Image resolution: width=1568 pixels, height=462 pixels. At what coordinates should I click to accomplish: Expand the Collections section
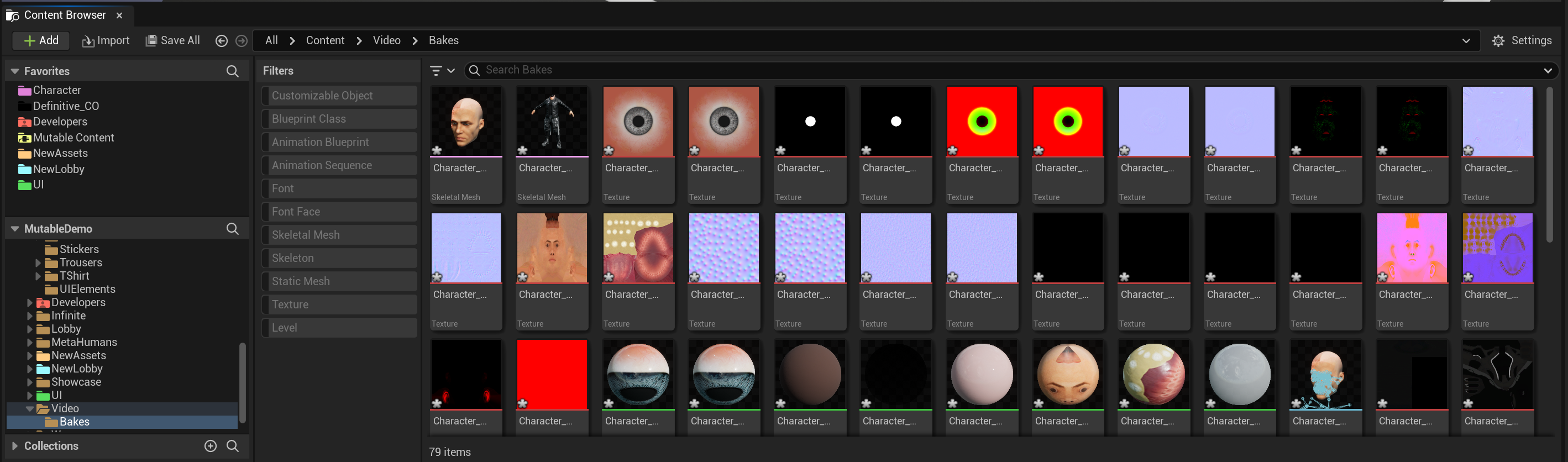click(14, 446)
